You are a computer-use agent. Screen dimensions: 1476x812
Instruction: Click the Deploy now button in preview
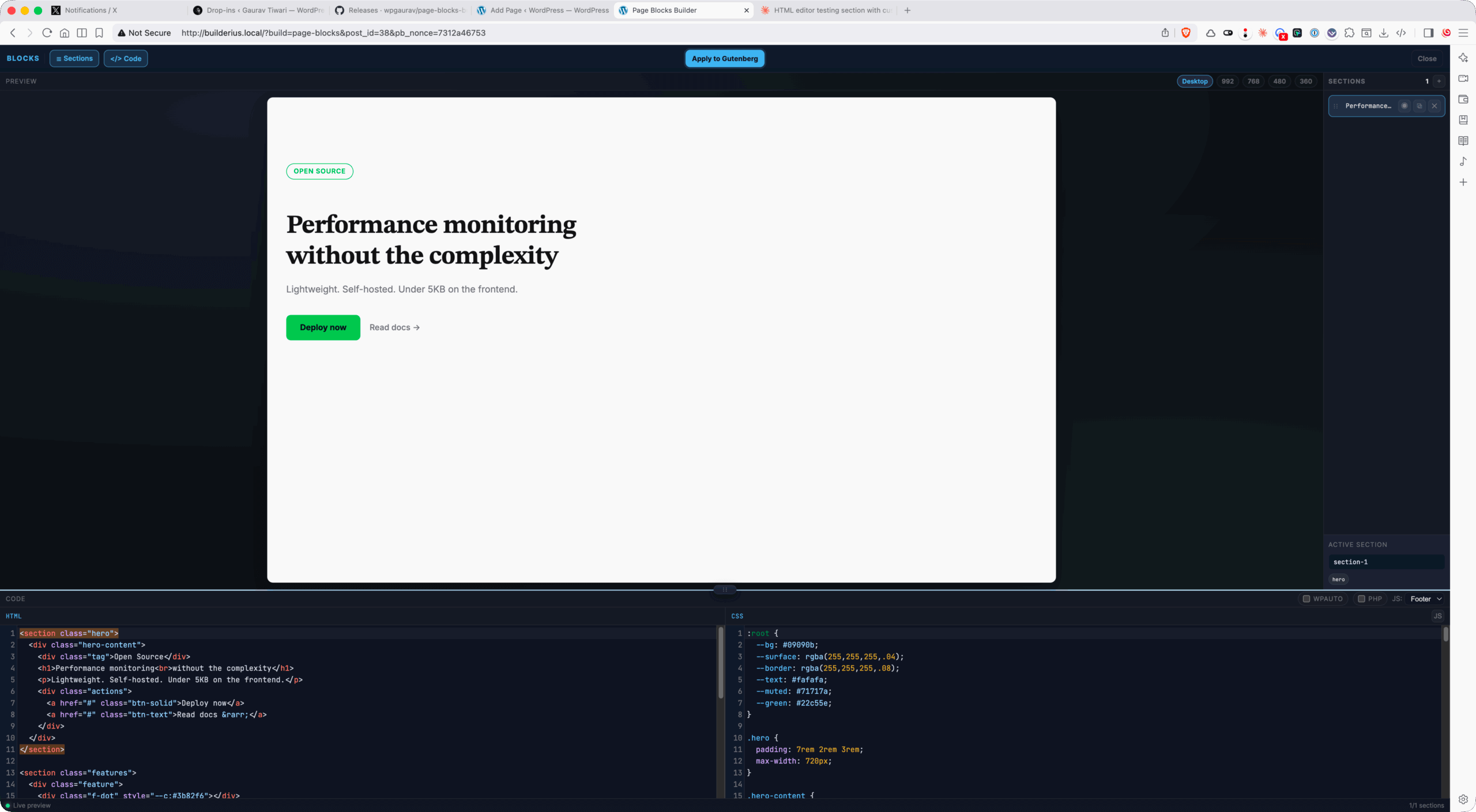click(323, 327)
